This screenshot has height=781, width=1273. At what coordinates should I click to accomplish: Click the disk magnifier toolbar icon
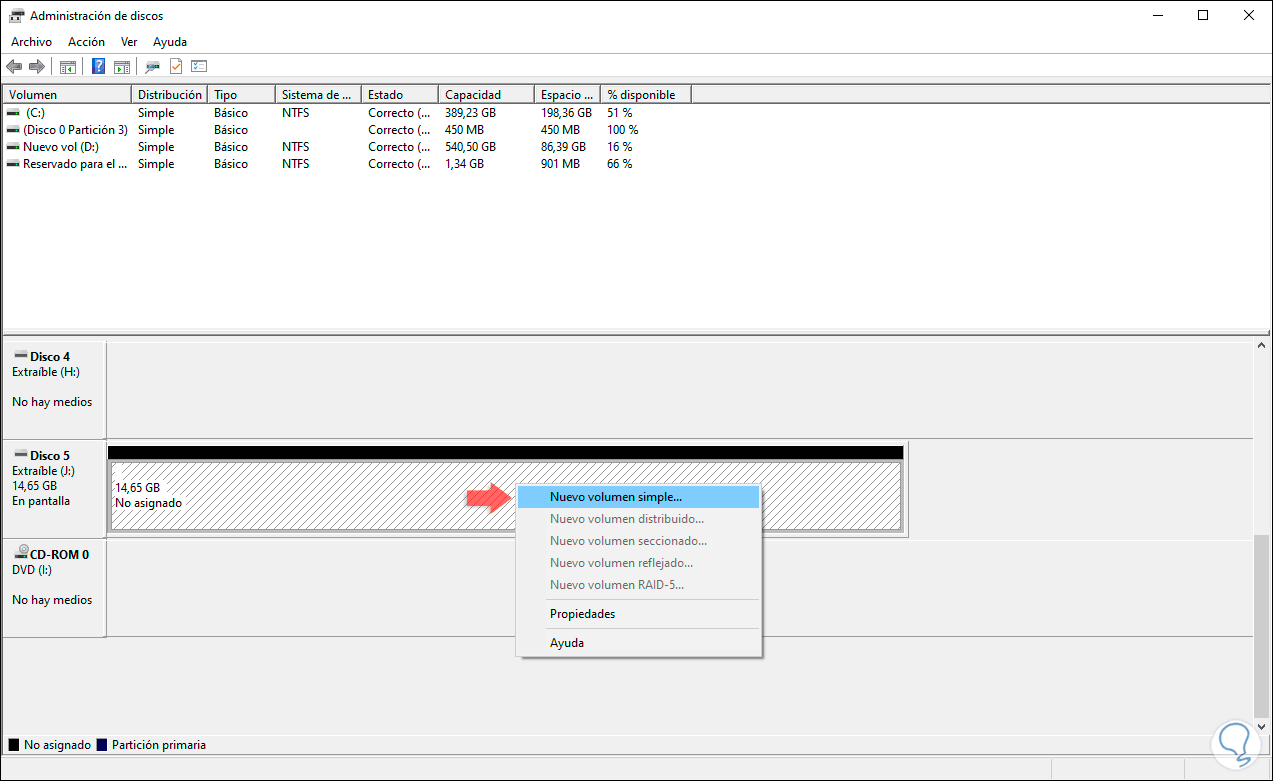coord(153,67)
